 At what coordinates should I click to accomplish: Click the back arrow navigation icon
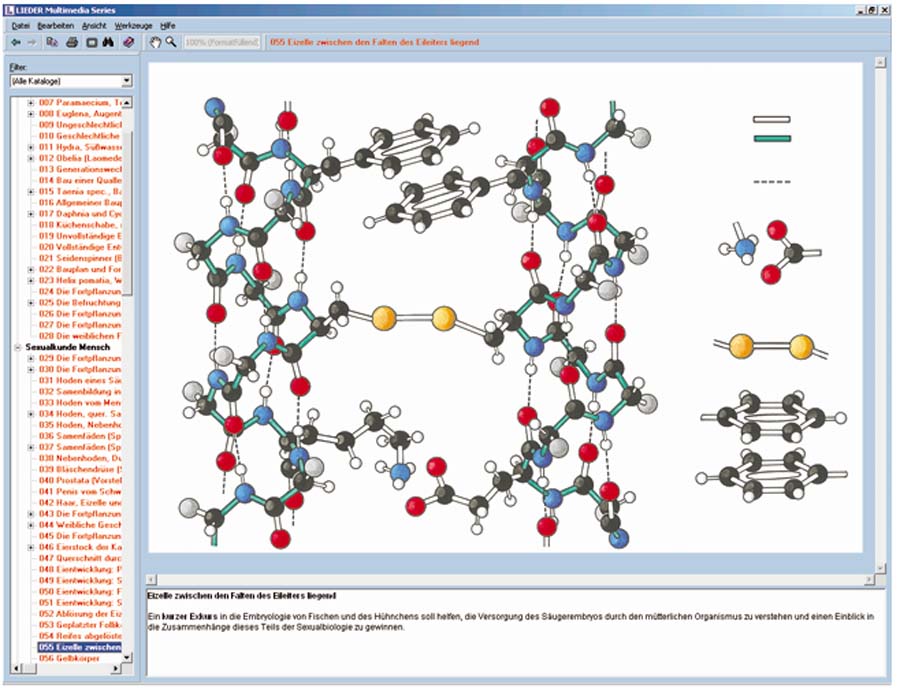coord(15,42)
